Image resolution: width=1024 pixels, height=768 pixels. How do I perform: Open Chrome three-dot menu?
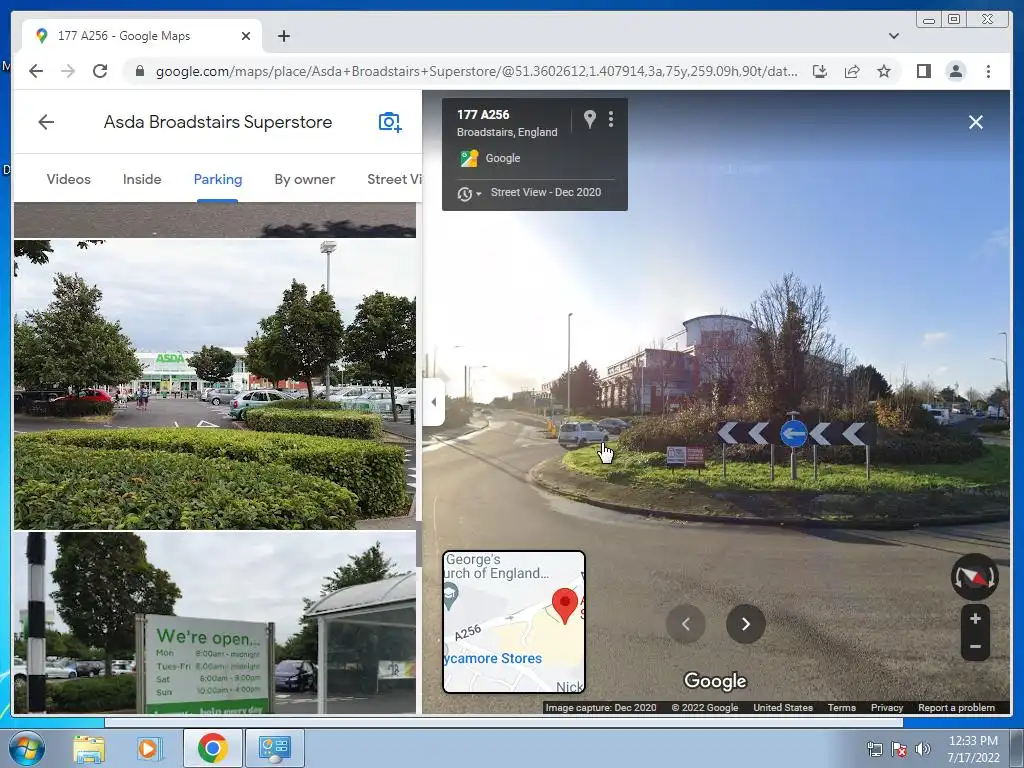pyautogui.click(x=988, y=71)
